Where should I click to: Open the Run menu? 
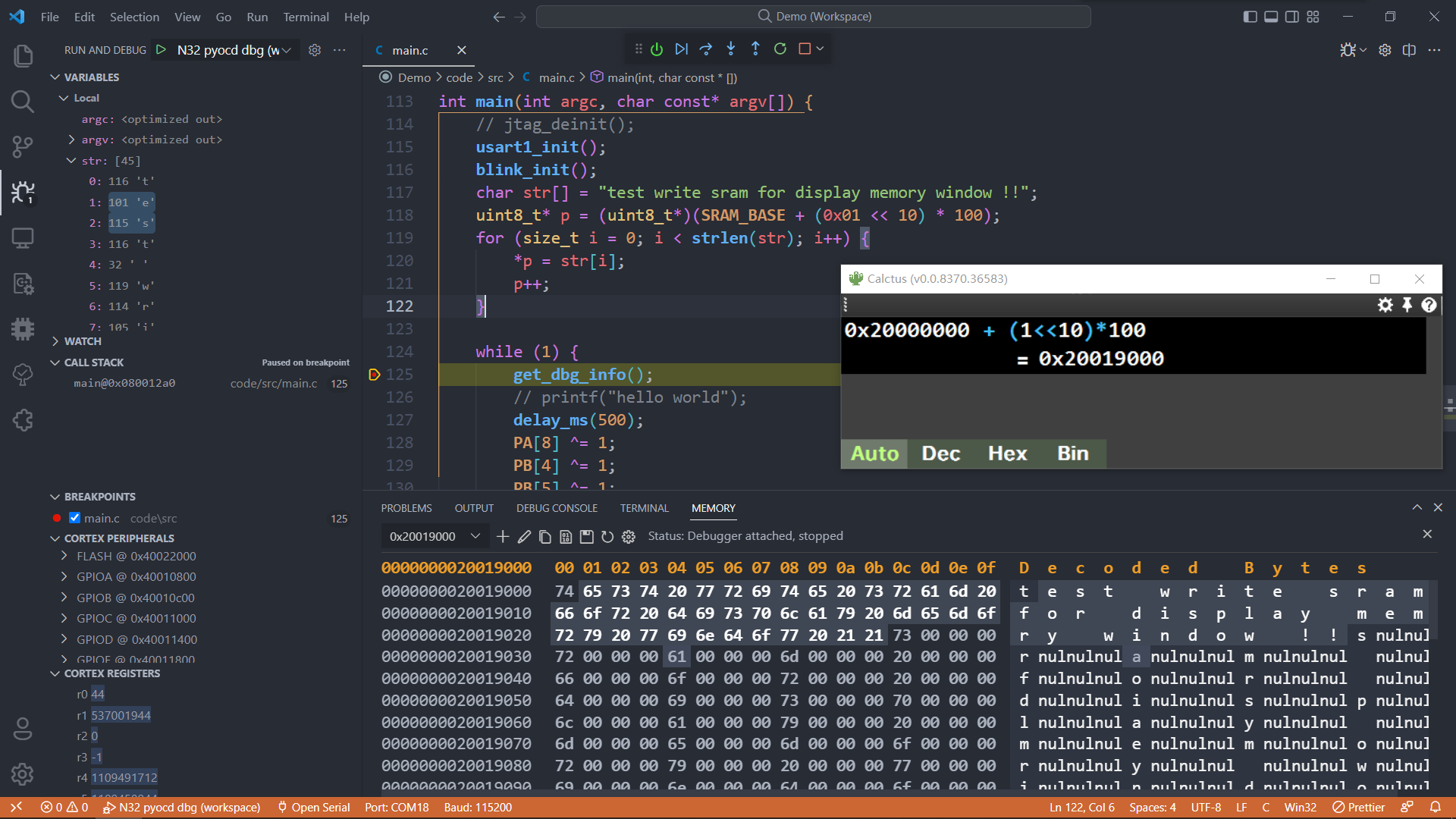pyautogui.click(x=257, y=17)
